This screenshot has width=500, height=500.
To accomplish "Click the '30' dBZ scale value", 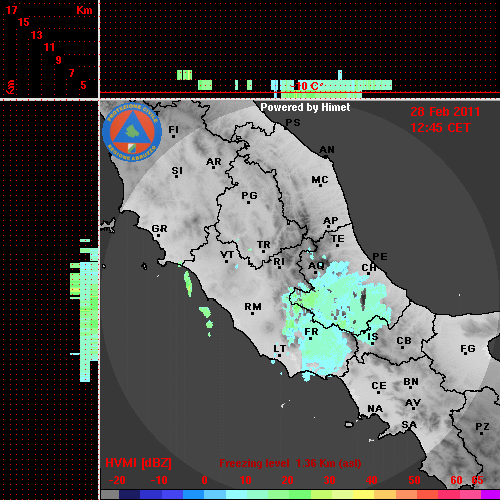I will [330, 480].
